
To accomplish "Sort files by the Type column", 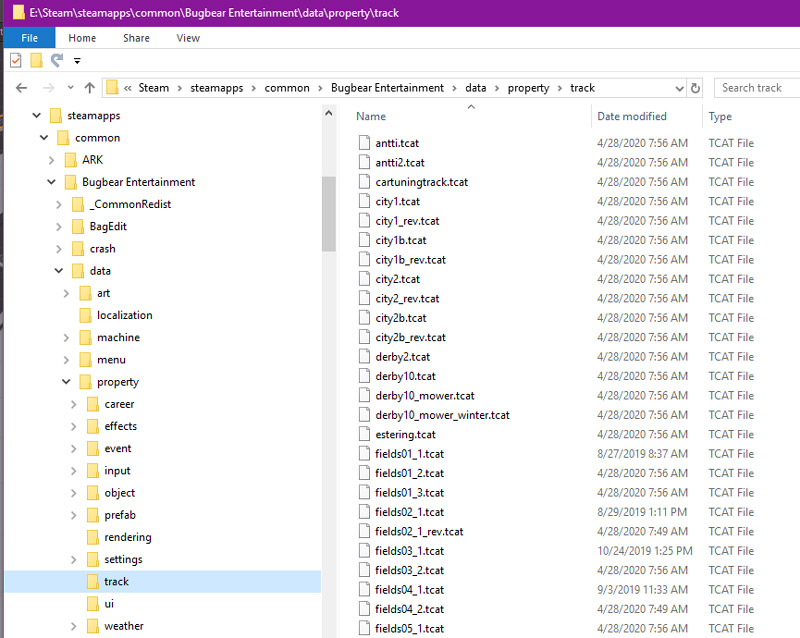I will 720,116.
